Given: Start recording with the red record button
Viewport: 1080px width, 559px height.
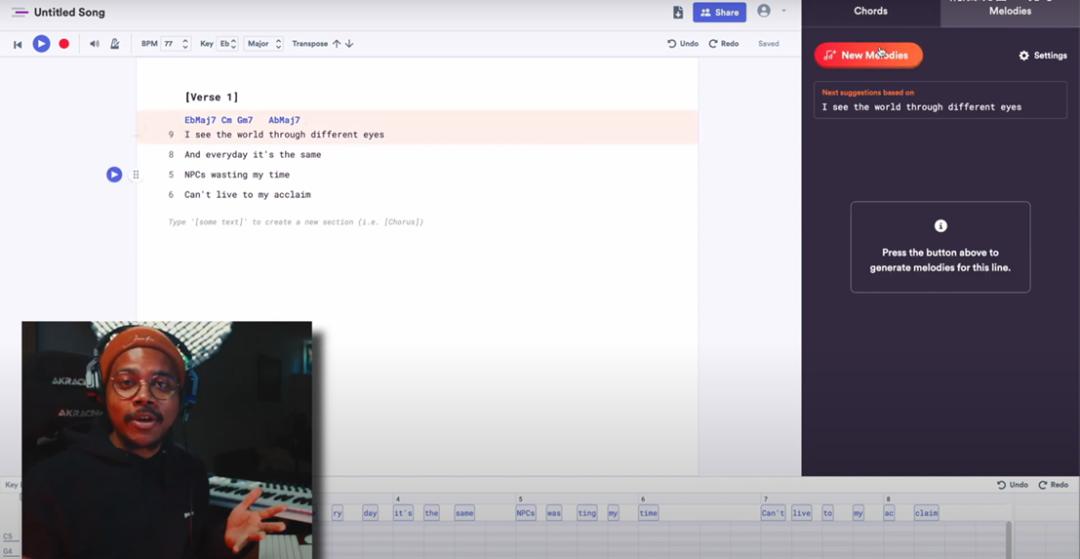Looking at the screenshot, I should click(64, 43).
